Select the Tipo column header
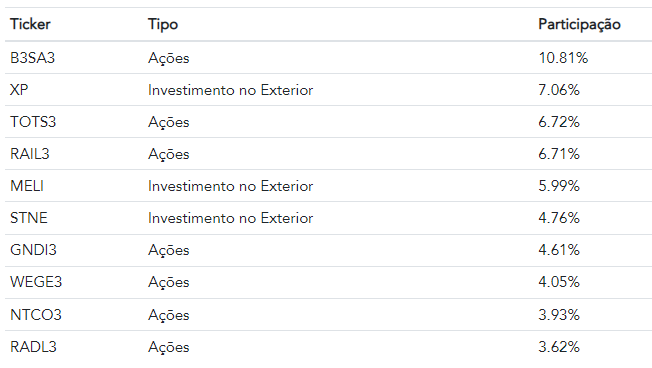Screen dimensions: 652x368 point(163,25)
